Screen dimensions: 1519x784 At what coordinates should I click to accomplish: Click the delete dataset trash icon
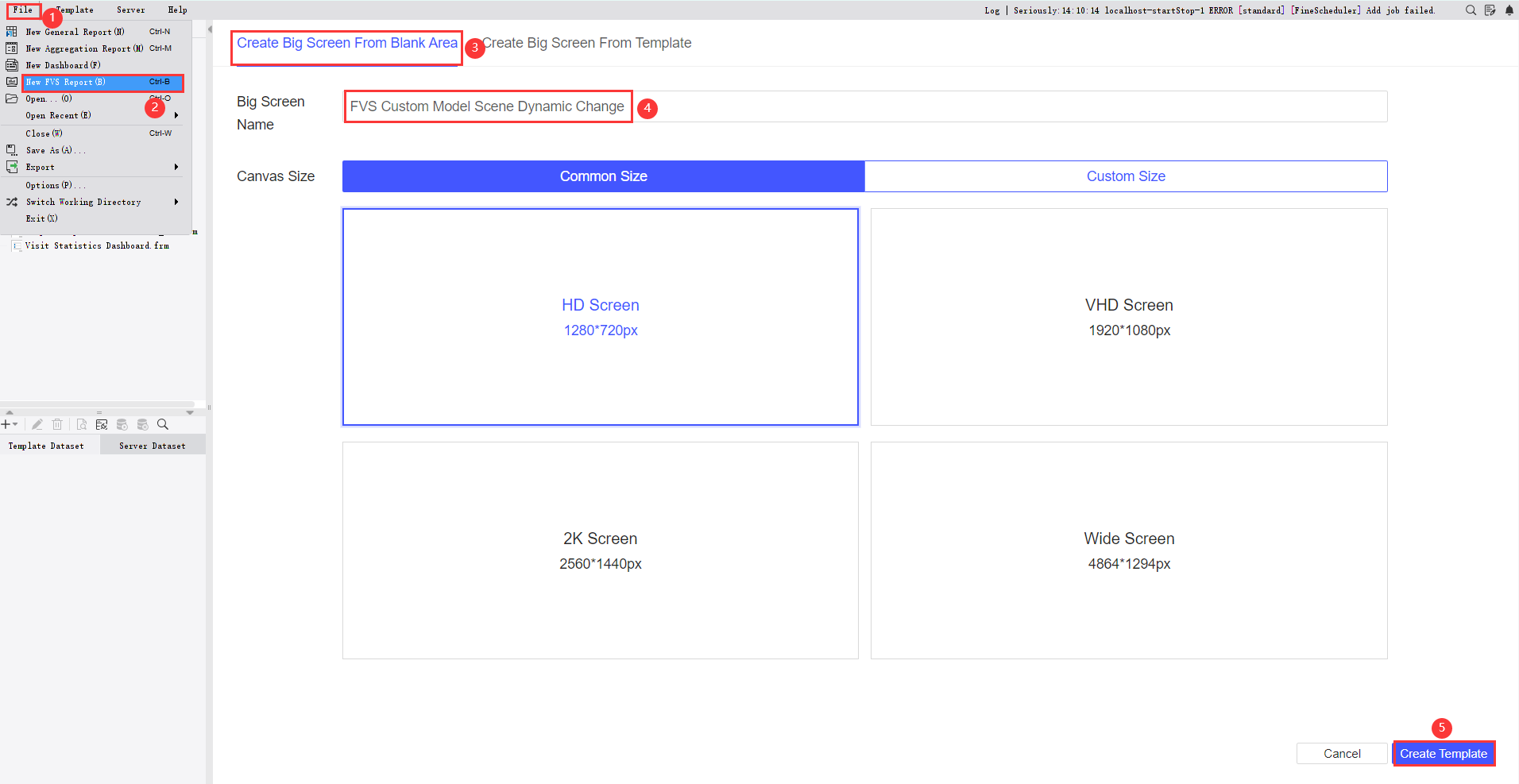pos(57,424)
